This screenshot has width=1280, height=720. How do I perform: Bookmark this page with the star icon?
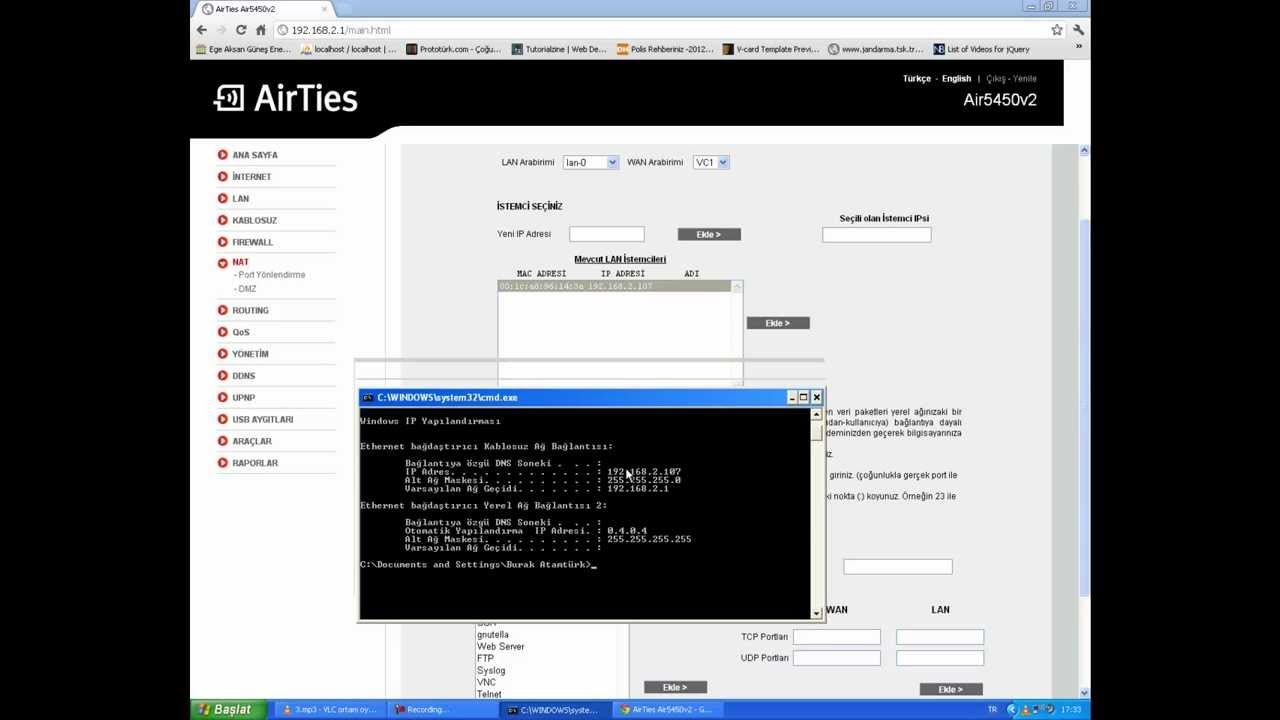pos(1056,30)
